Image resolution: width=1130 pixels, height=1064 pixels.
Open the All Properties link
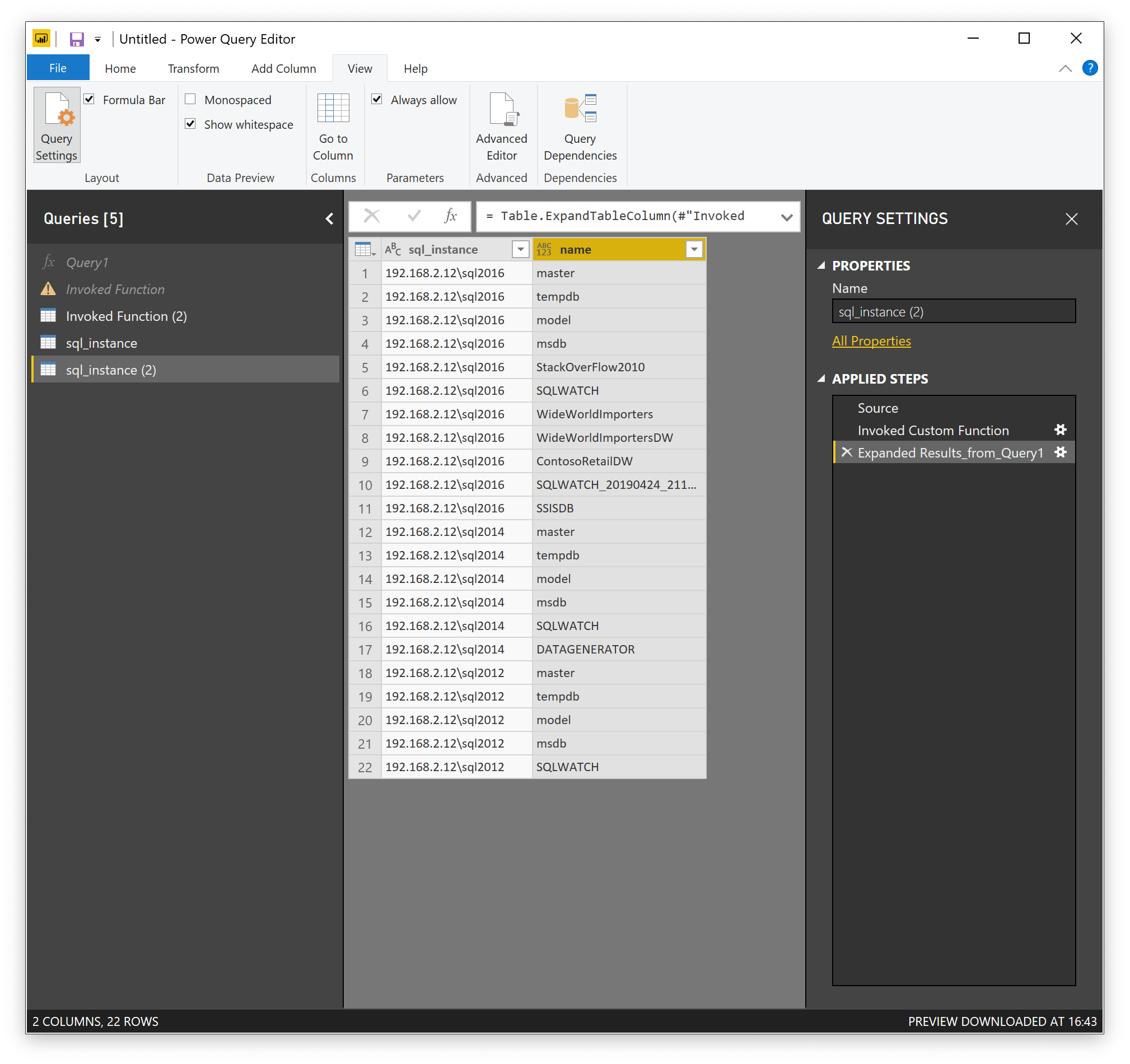click(x=871, y=341)
